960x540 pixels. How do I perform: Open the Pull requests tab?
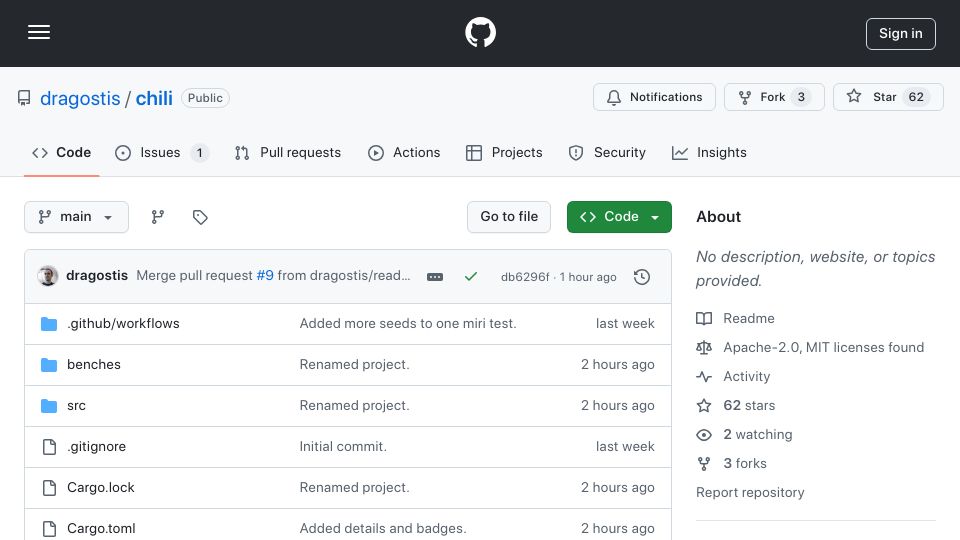click(x=288, y=152)
